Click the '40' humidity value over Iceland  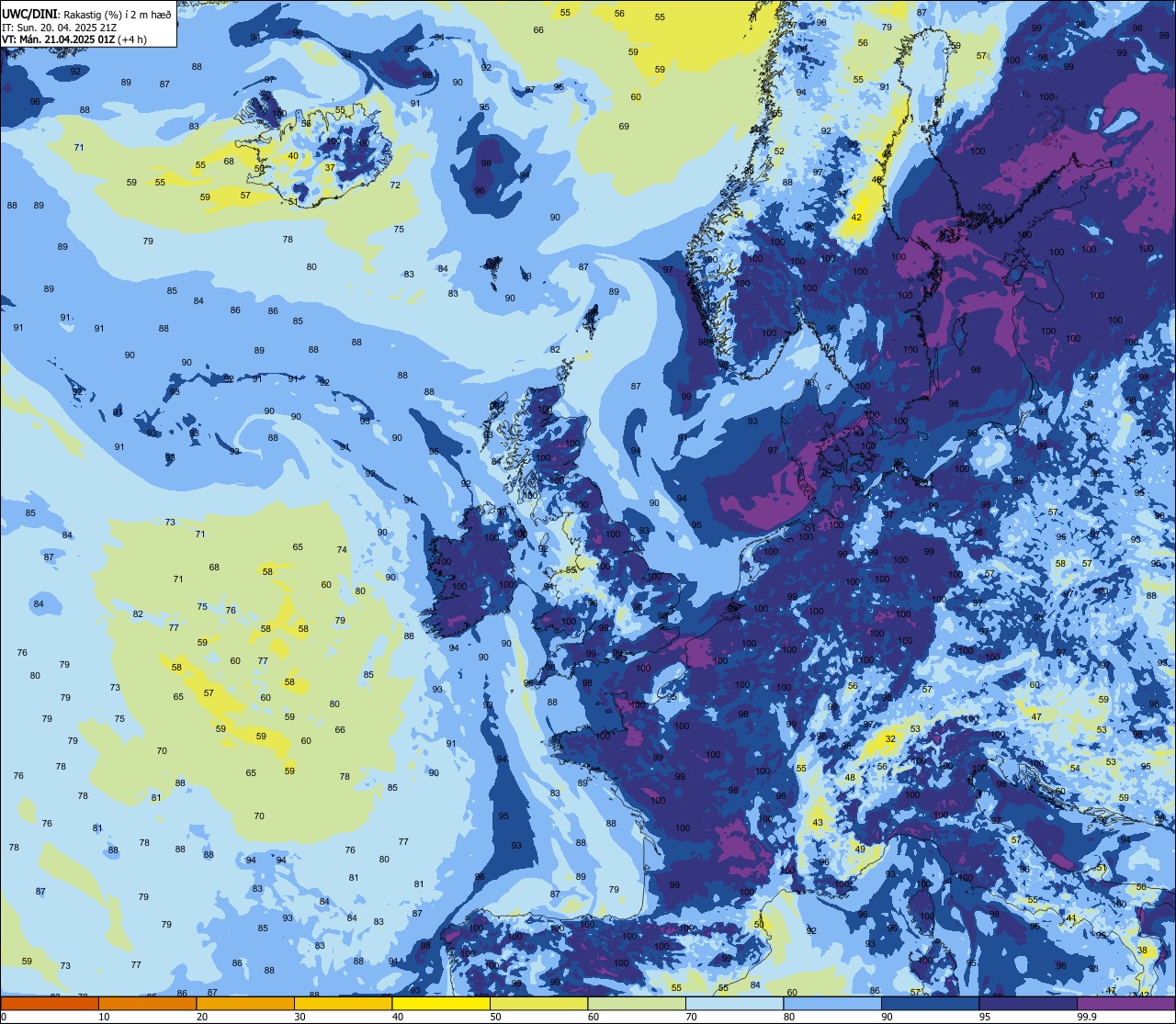click(293, 155)
